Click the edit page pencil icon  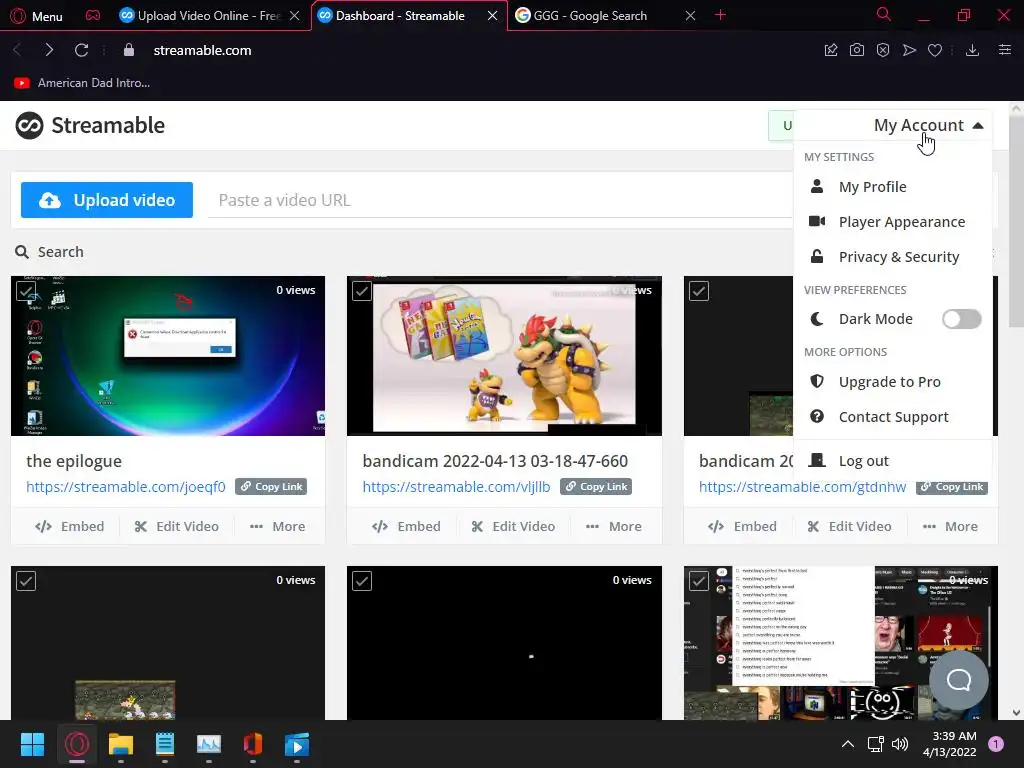click(831, 50)
